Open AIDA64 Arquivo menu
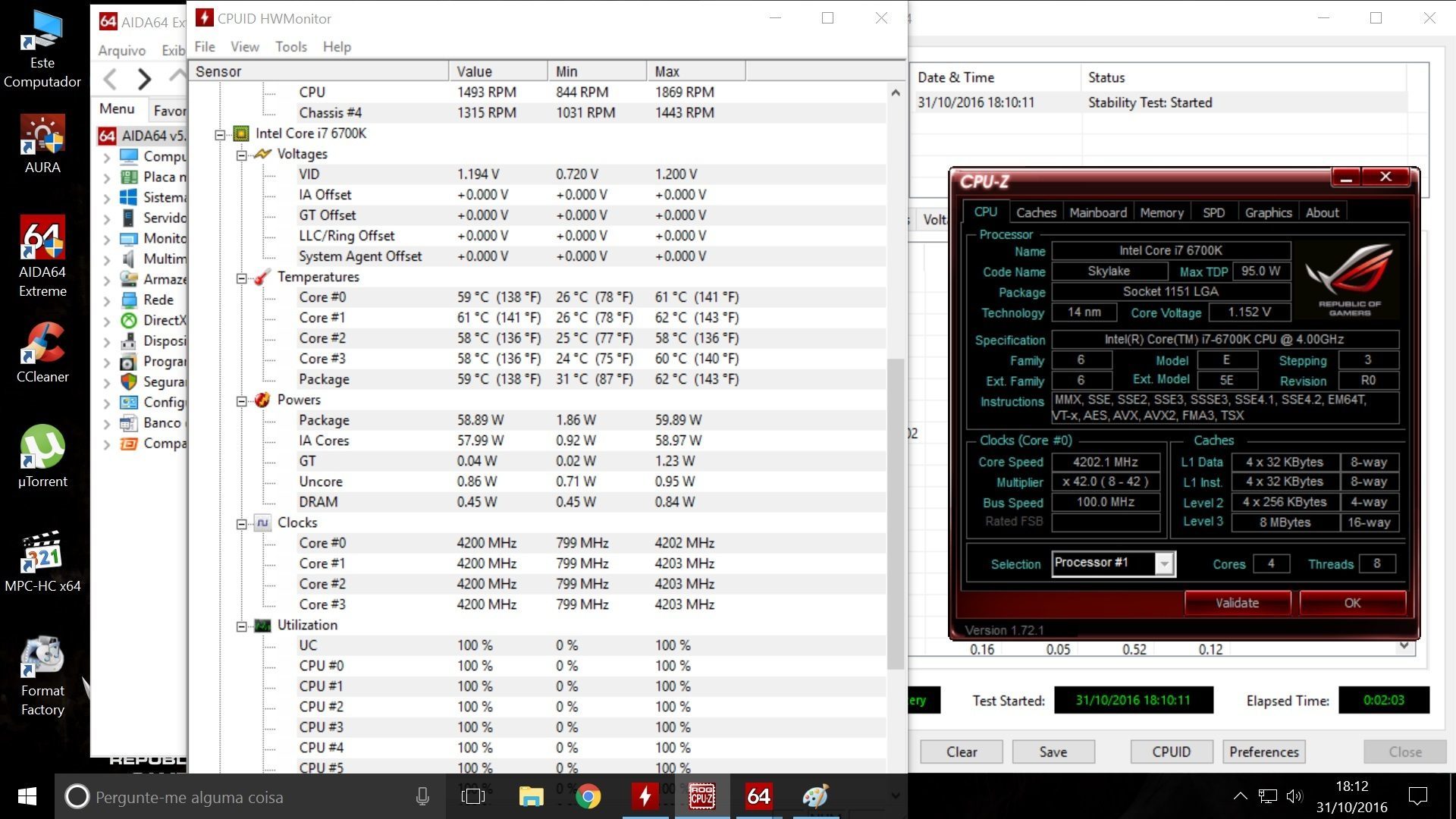This screenshot has height=819, width=1456. [122, 50]
